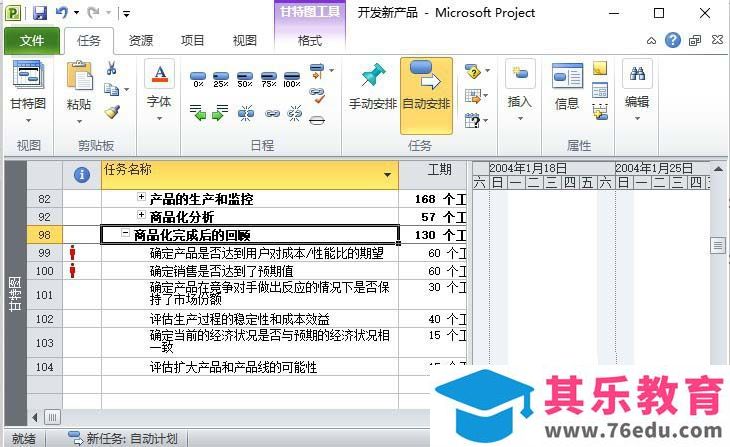The image size is (730, 447).
Task: Click the vertical scrollbar thumb in Gantt chart
Action: click(x=717, y=245)
